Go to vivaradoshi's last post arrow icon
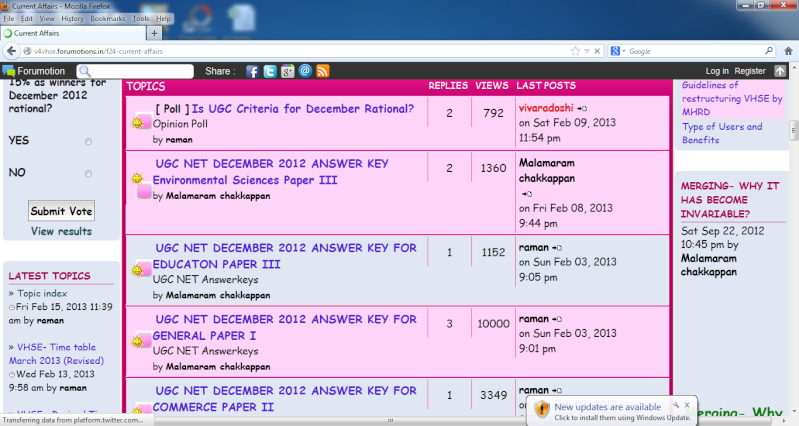Viewport: 799px width, 426px height. 582,109
